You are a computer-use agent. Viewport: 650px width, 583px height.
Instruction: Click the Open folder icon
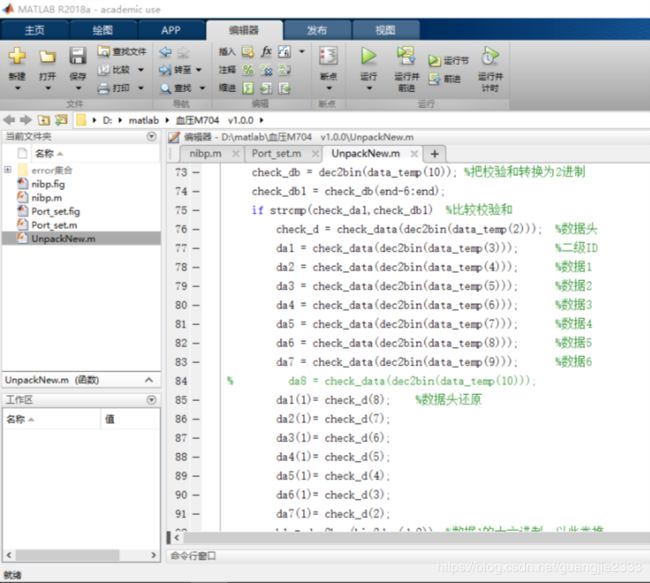click(47, 57)
